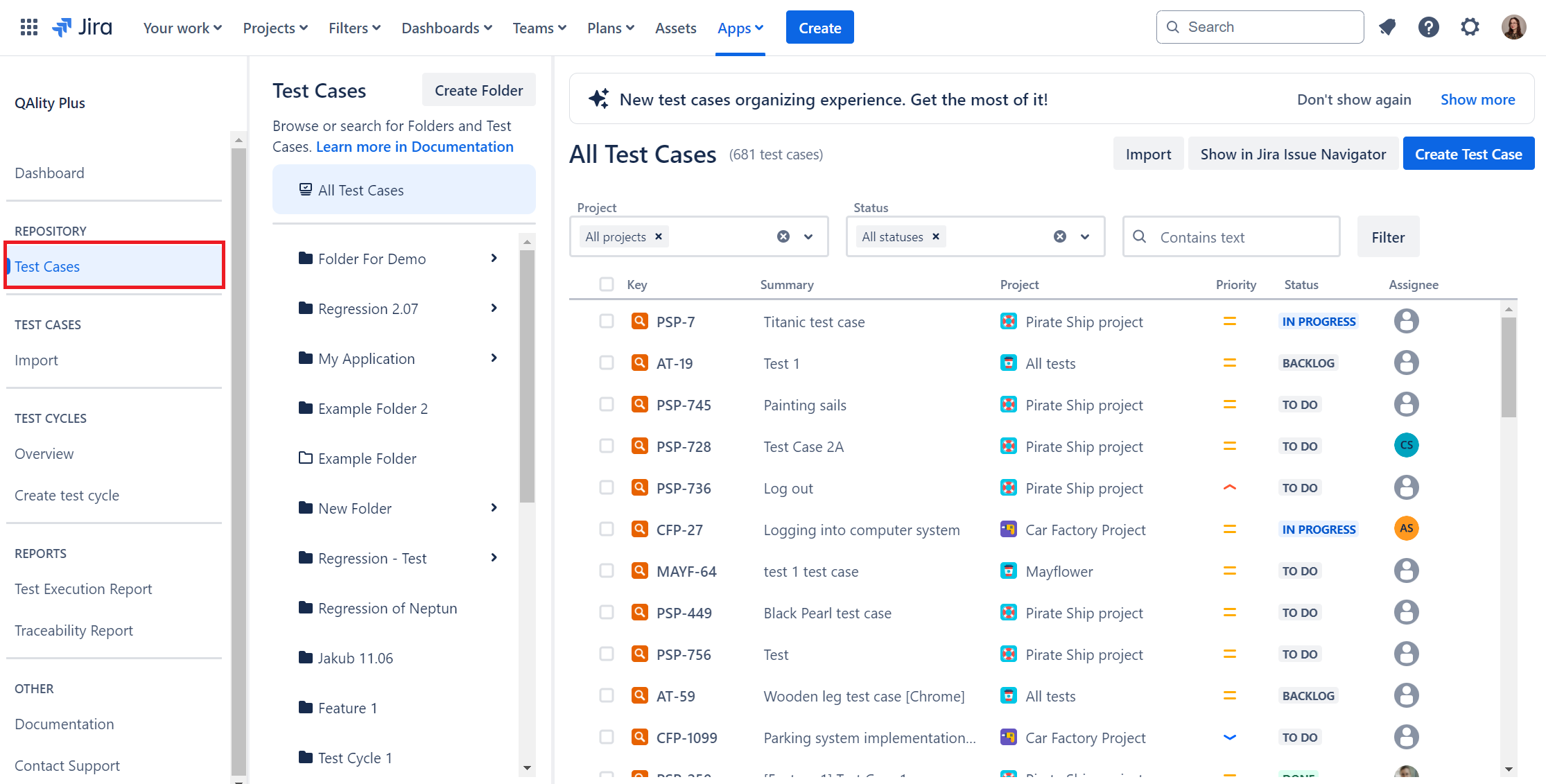Click the user profile avatar

(x=1513, y=28)
